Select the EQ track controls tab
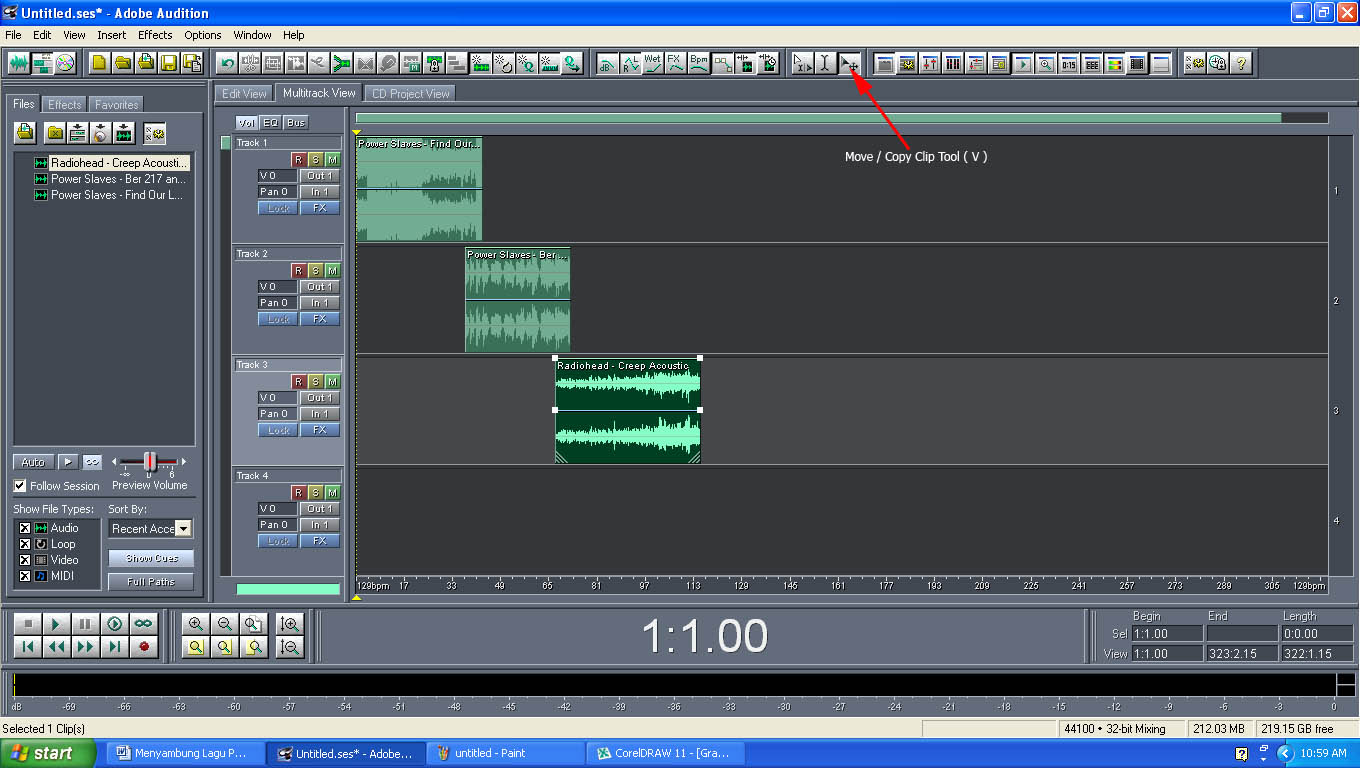The image size is (1360, 768). coord(270,123)
